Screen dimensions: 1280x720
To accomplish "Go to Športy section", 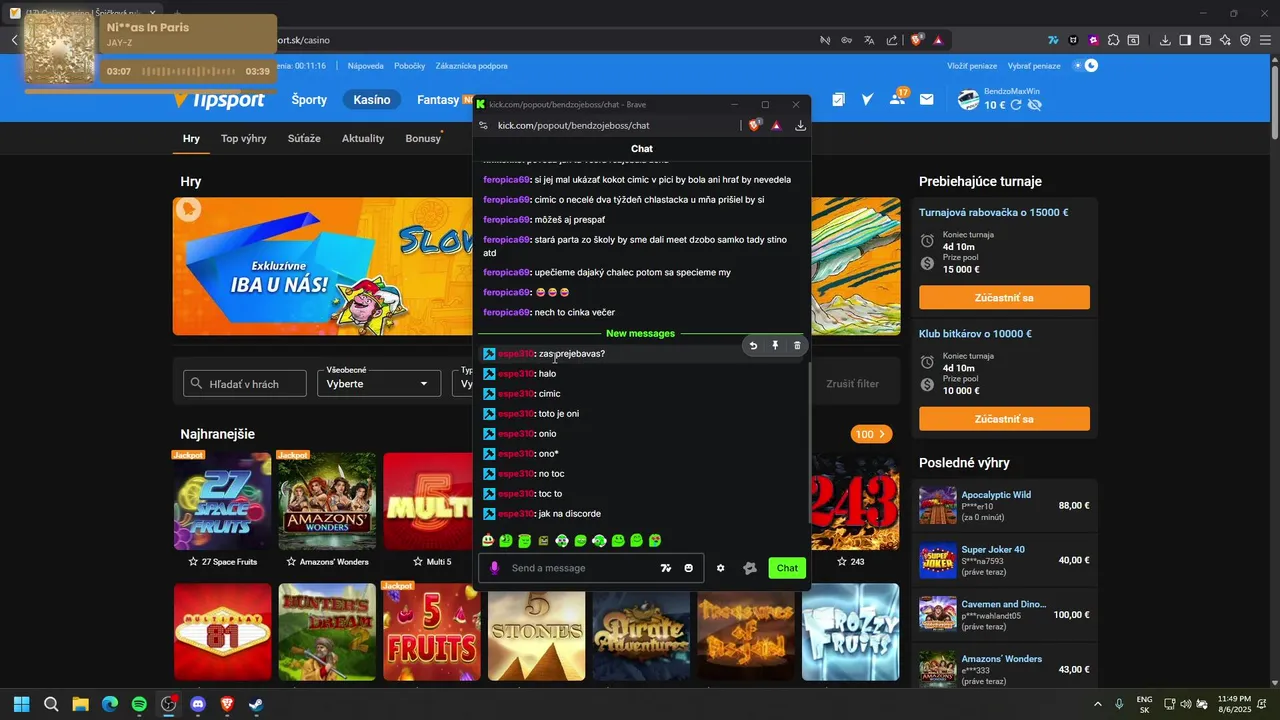I will 309,100.
